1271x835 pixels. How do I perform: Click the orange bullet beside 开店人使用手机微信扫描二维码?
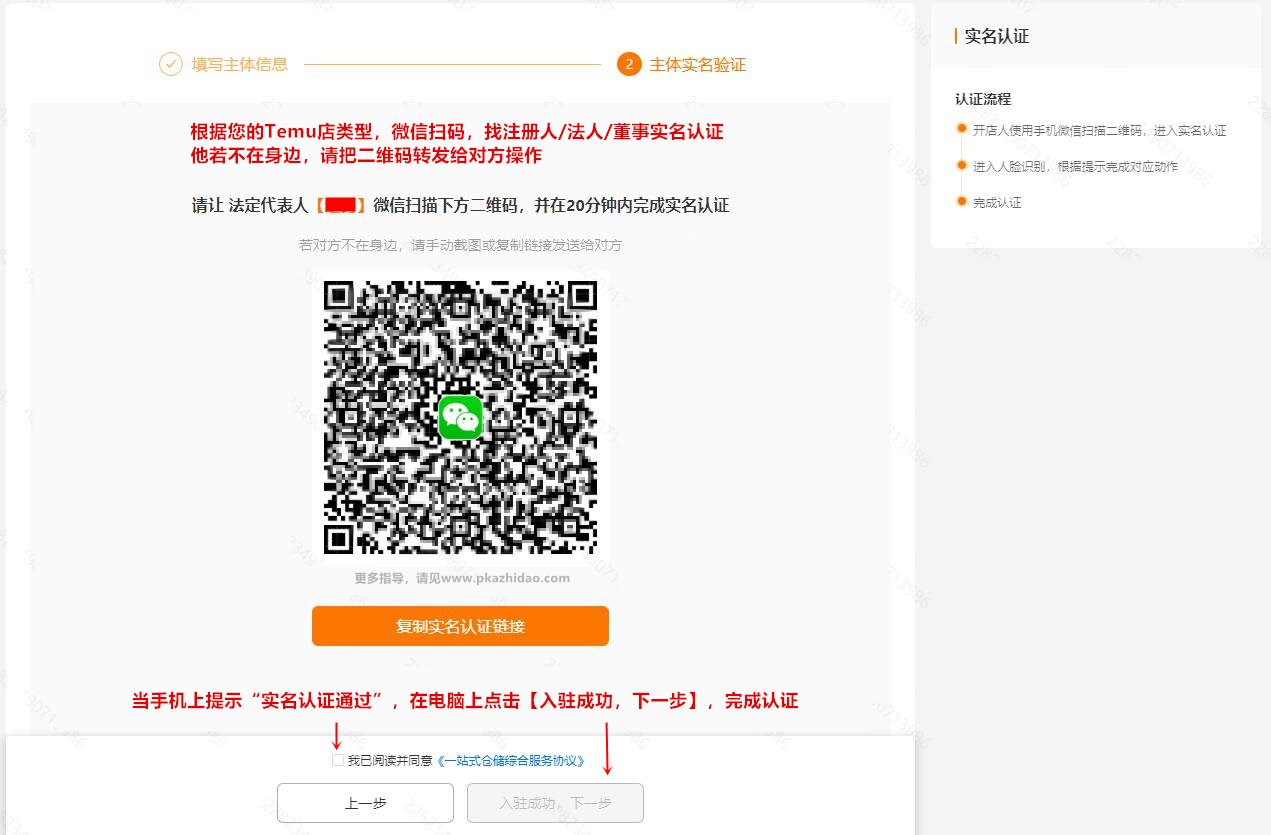(961, 131)
